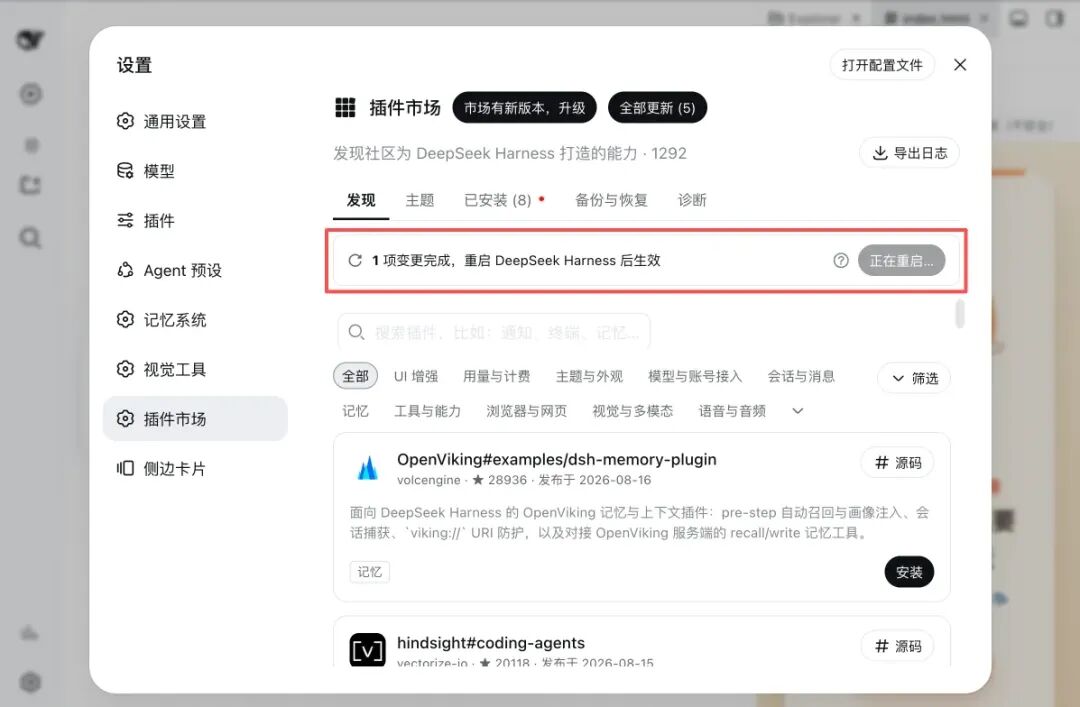Click the 插件市场 grid icon in header
This screenshot has height=707, width=1080.
point(345,107)
